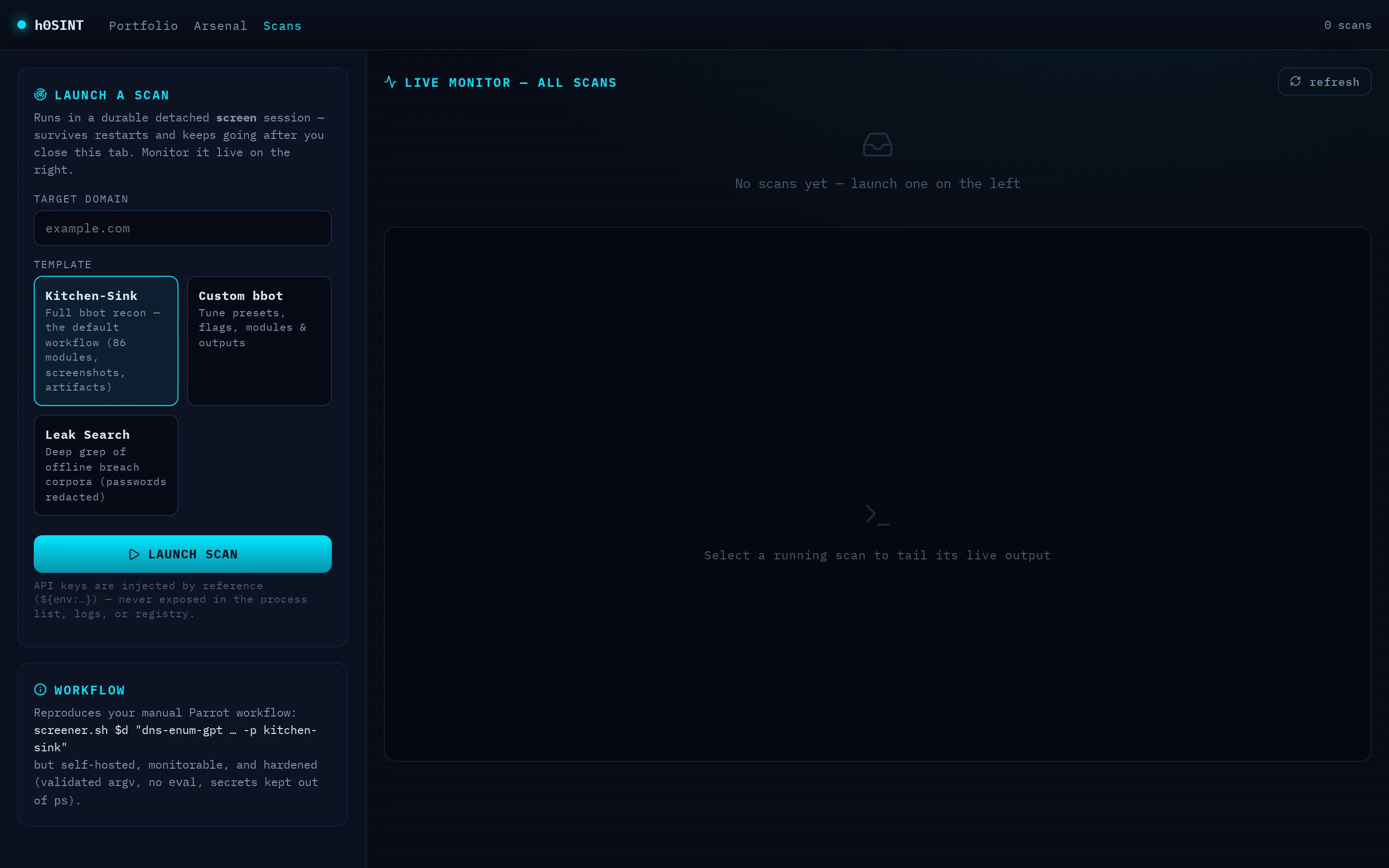
Task: Open the Portfolio tab
Action: (144, 26)
